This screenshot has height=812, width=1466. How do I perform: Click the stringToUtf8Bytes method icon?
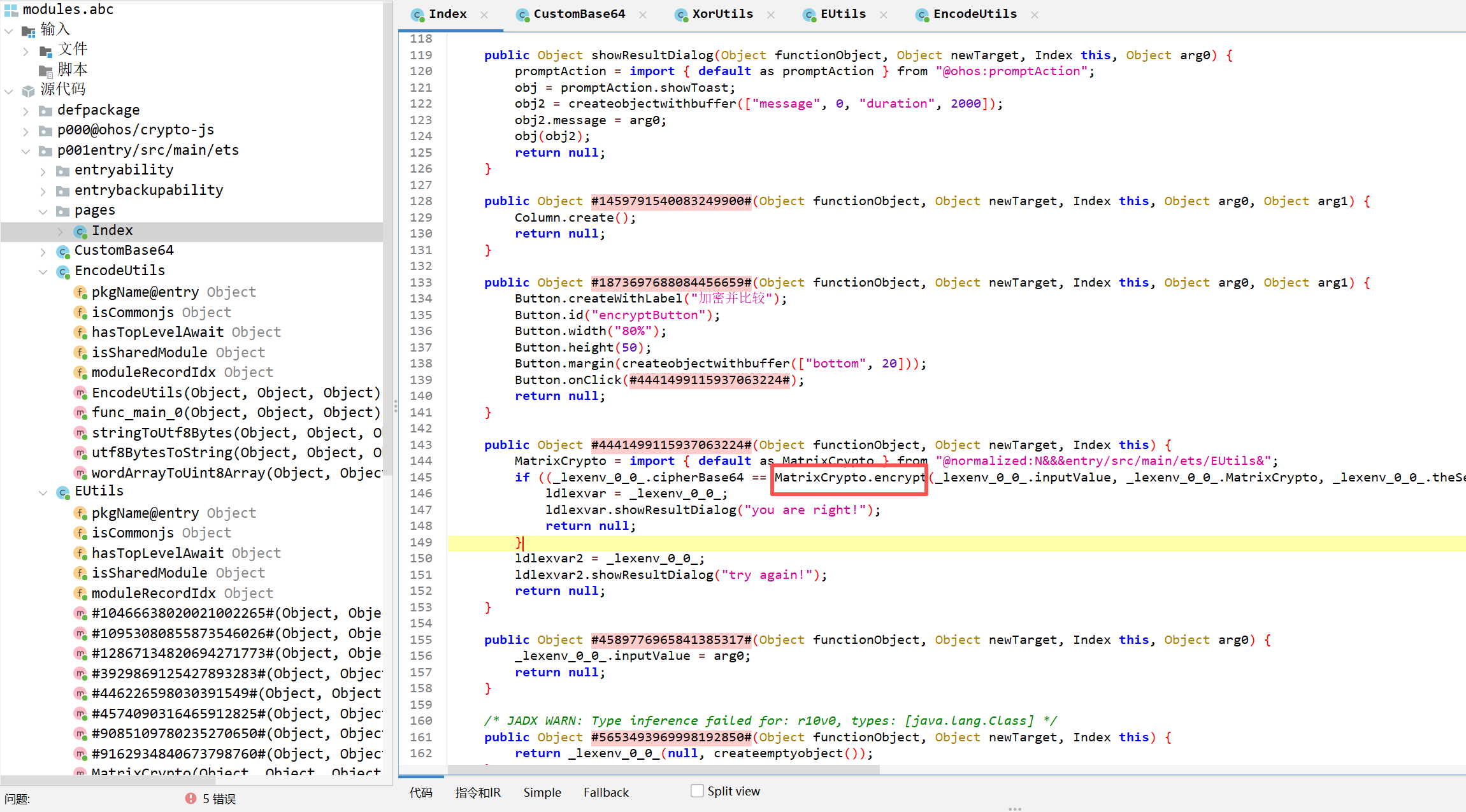(80, 433)
